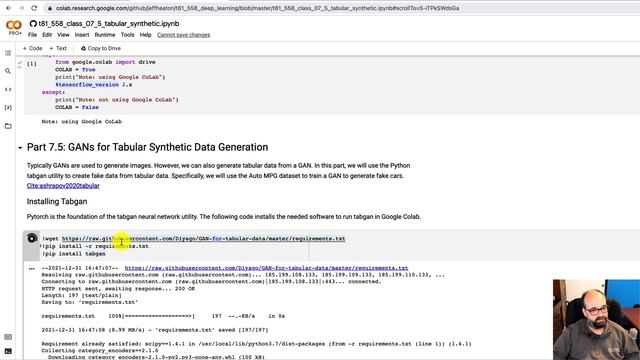Open the Help menu
Viewport: 640px width, 360px height.
click(x=145, y=35)
